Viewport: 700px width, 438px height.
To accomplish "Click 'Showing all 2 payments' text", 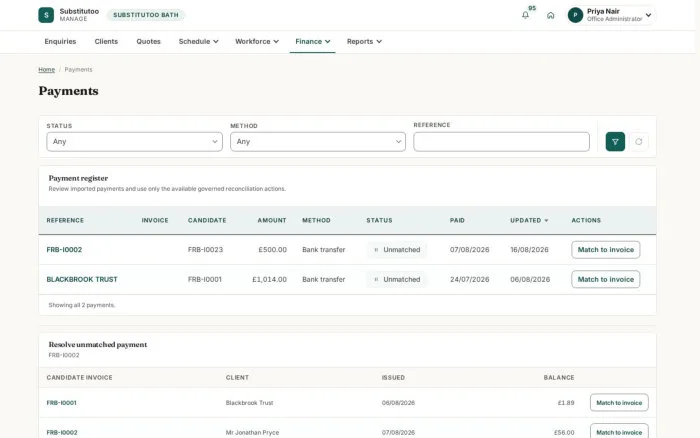I will tap(82, 305).
